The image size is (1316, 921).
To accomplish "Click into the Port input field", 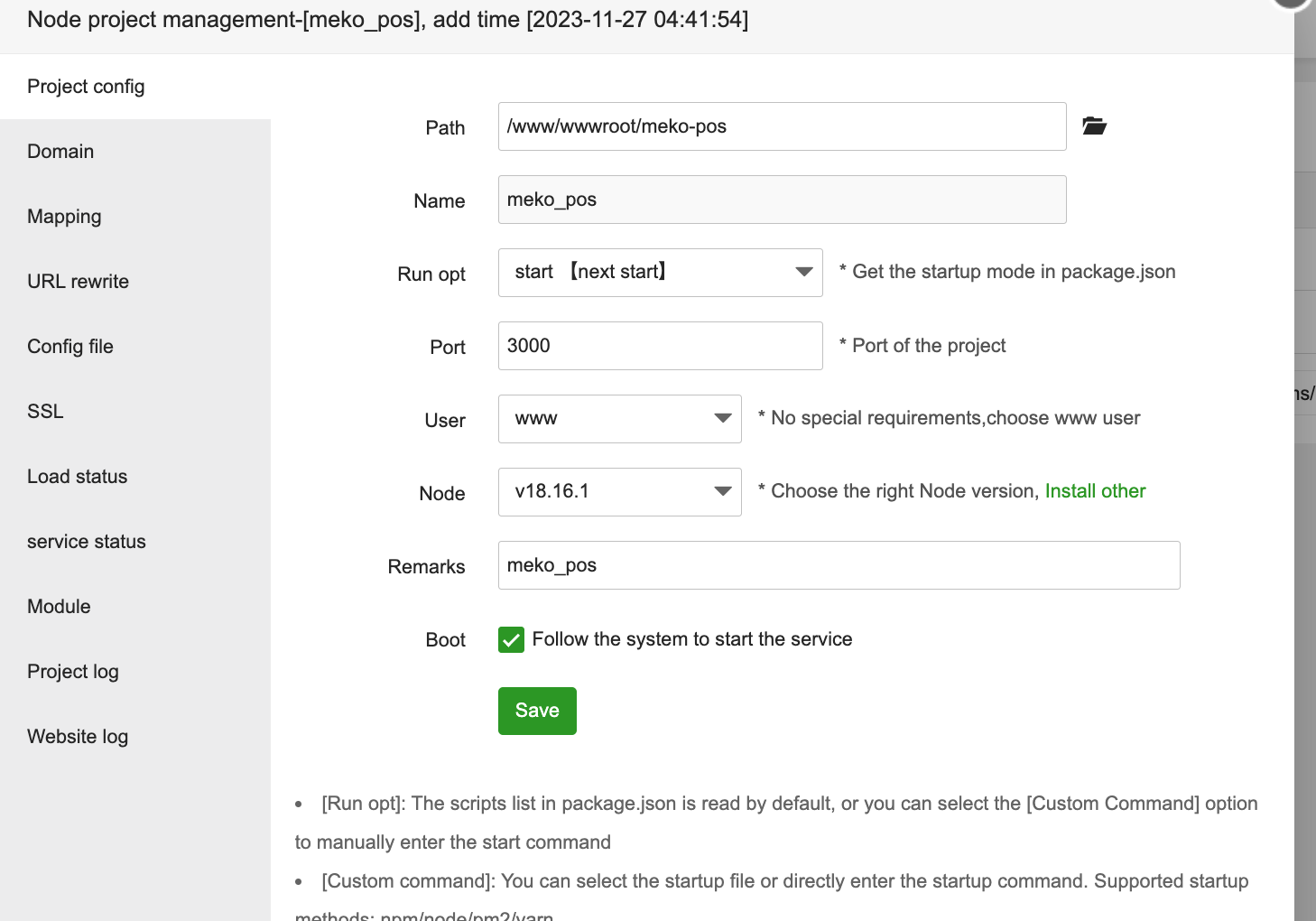I will coord(660,346).
